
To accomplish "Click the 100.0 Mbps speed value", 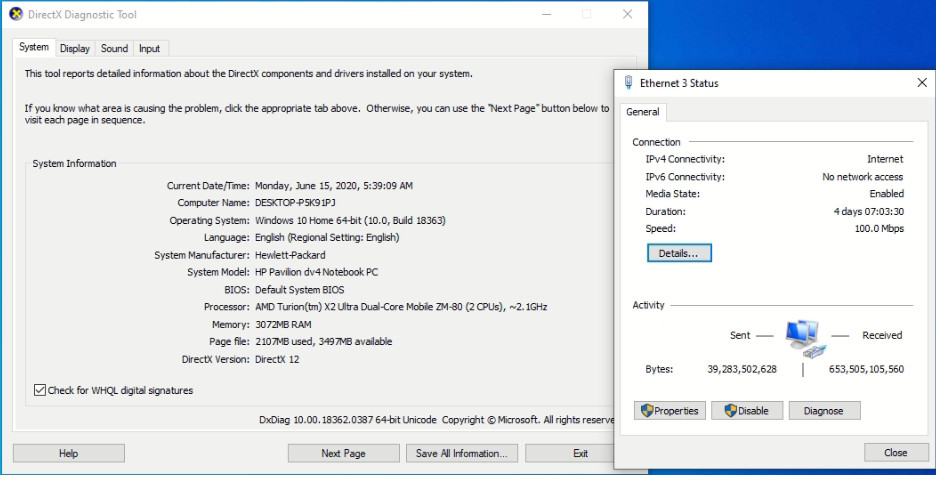I will 879,229.
